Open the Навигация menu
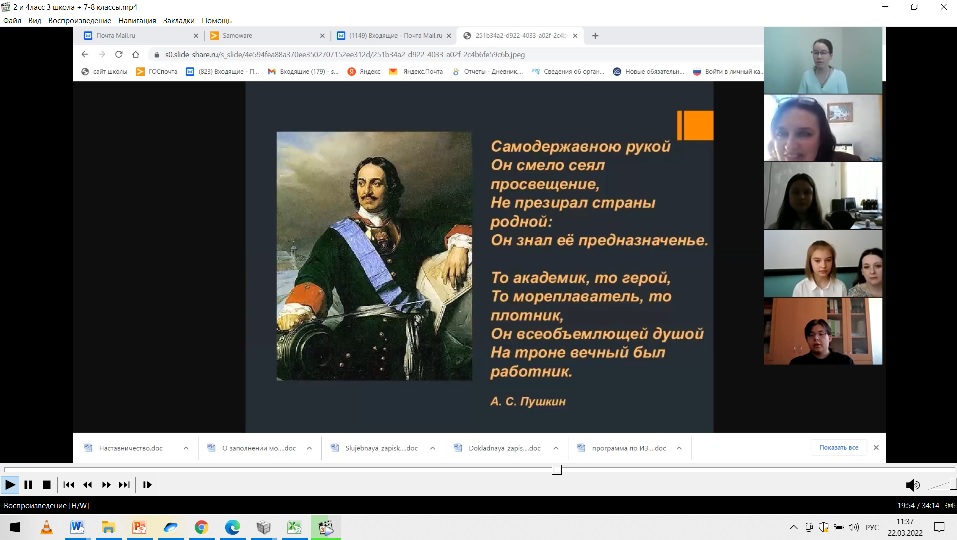The width and height of the screenshot is (957, 540). tap(137, 20)
